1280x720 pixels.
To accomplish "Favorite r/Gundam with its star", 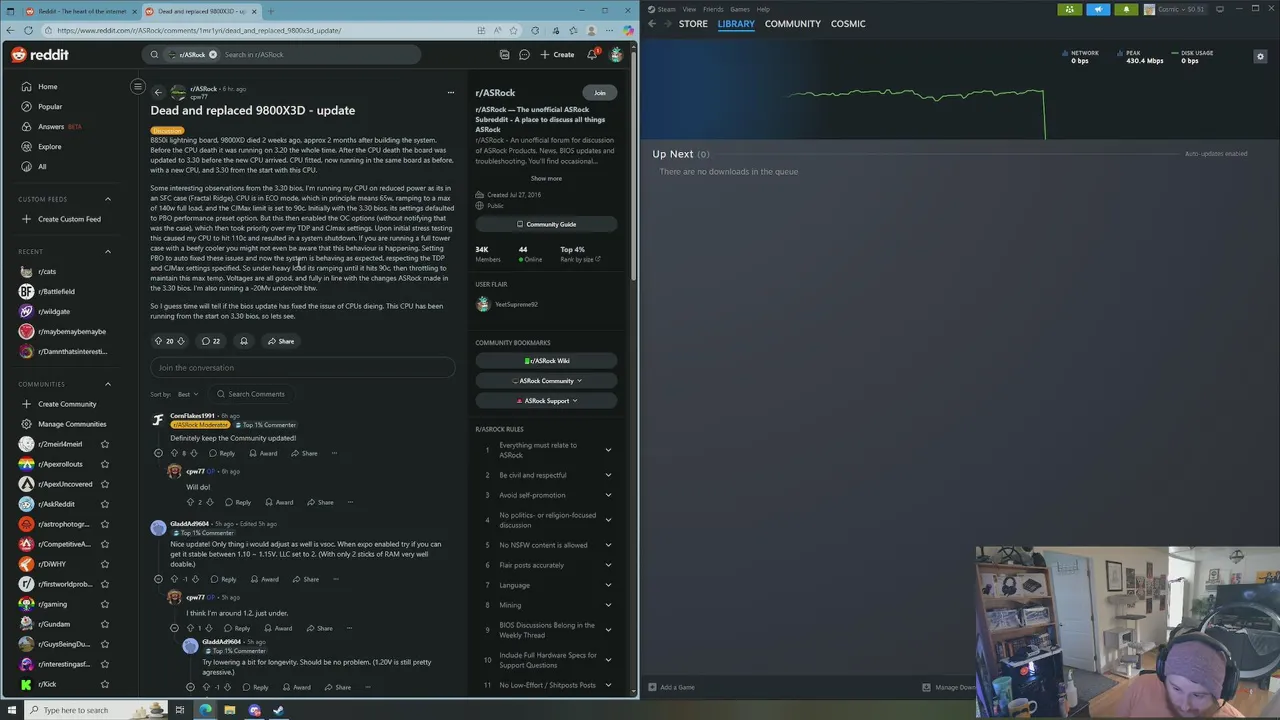I will pos(105,624).
